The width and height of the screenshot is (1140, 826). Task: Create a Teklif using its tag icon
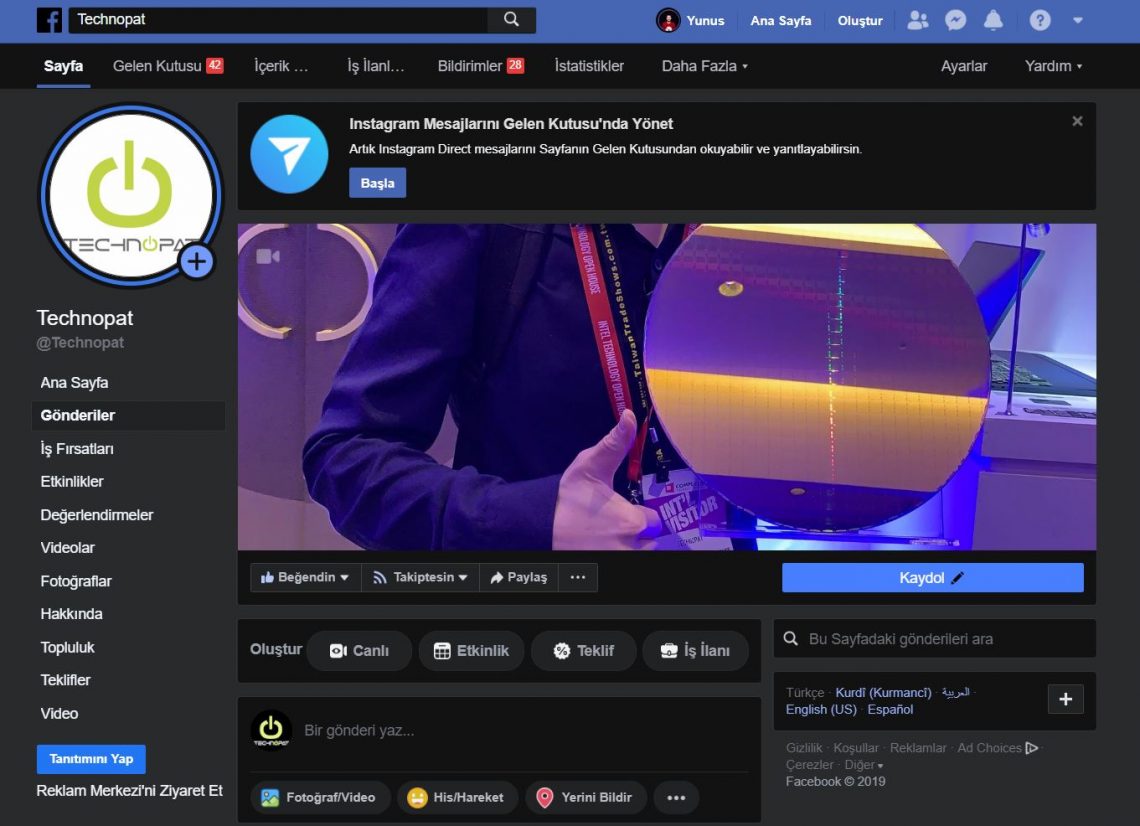[562, 649]
